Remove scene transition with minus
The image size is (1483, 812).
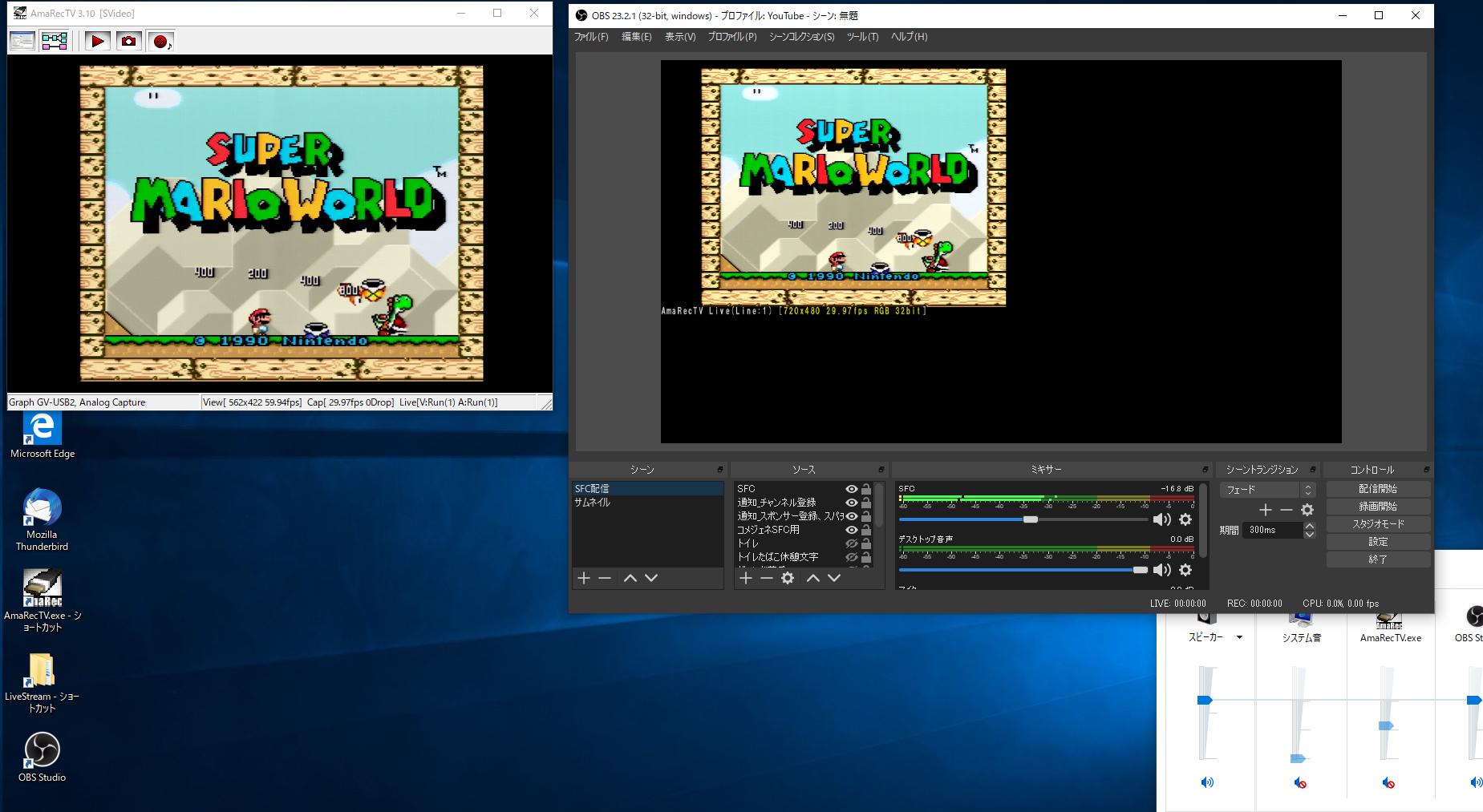[x=1286, y=510]
